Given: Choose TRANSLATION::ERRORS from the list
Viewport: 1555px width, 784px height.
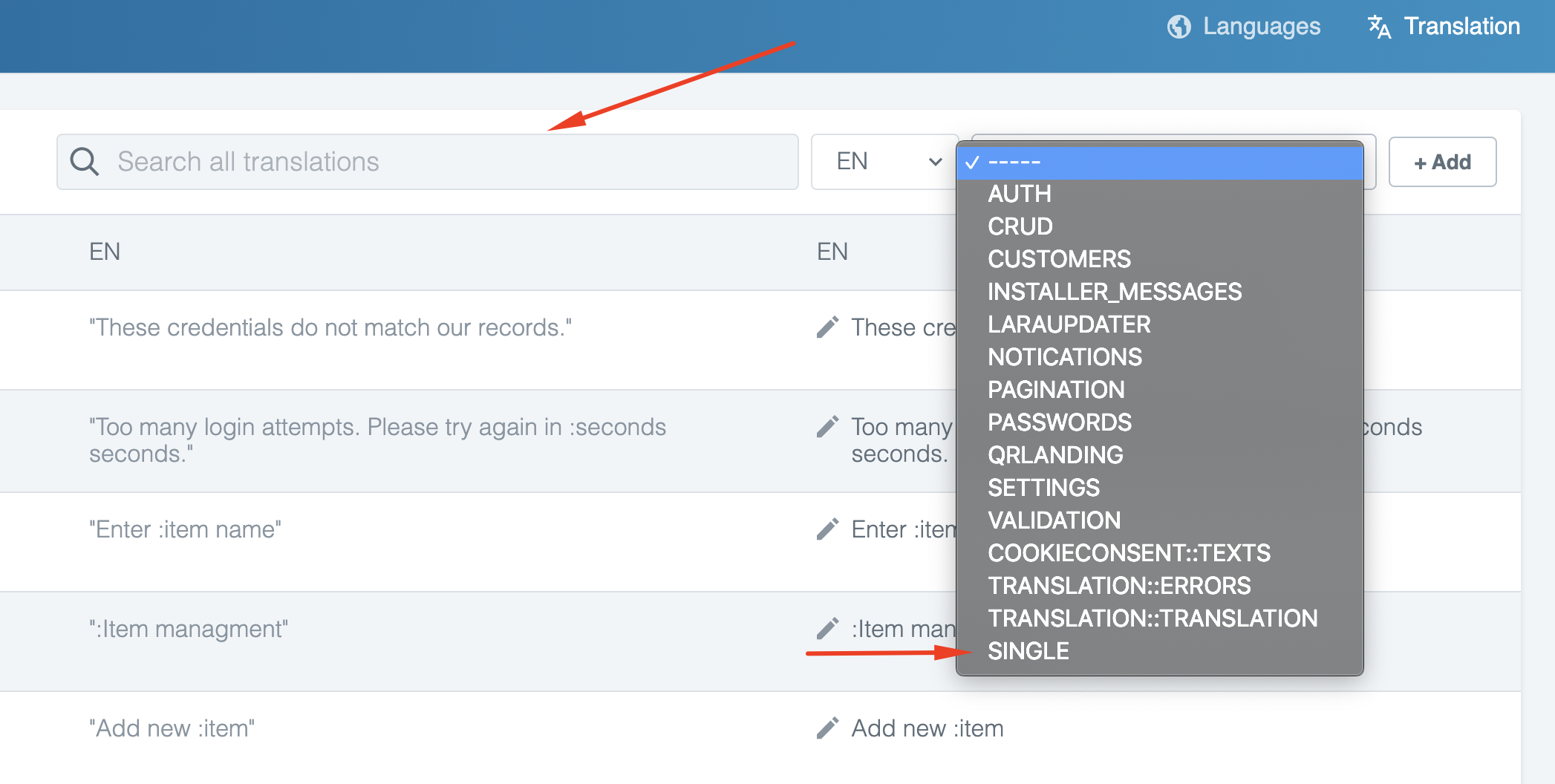Looking at the screenshot, I should point(1118,586).
